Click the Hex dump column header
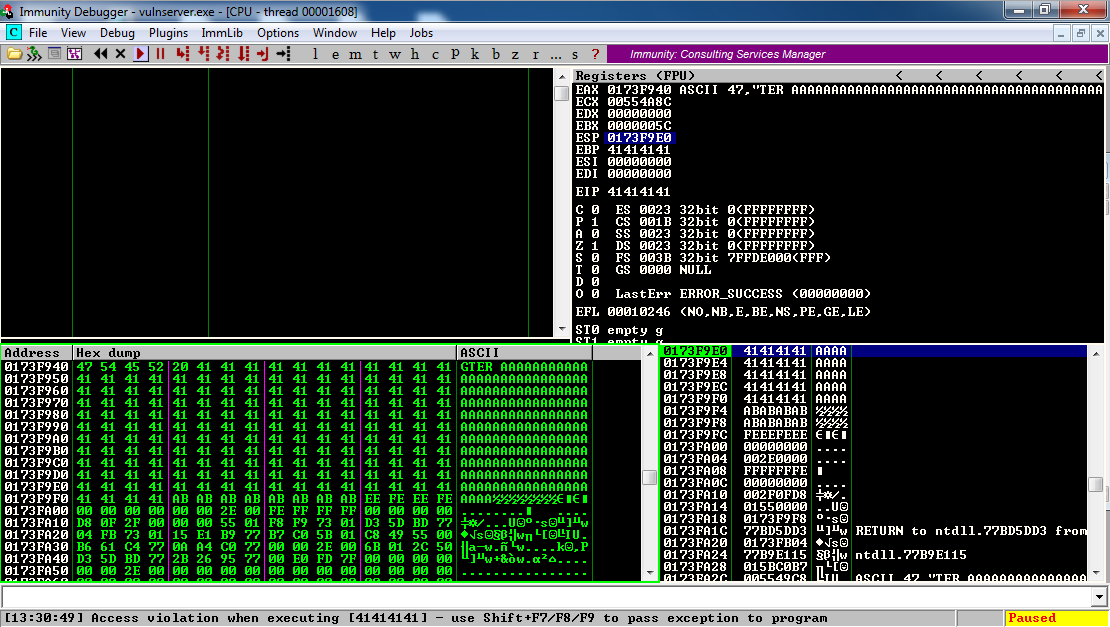Viewport: 1110px width, 627px height. pyautogui.click(x=265, y=352)
